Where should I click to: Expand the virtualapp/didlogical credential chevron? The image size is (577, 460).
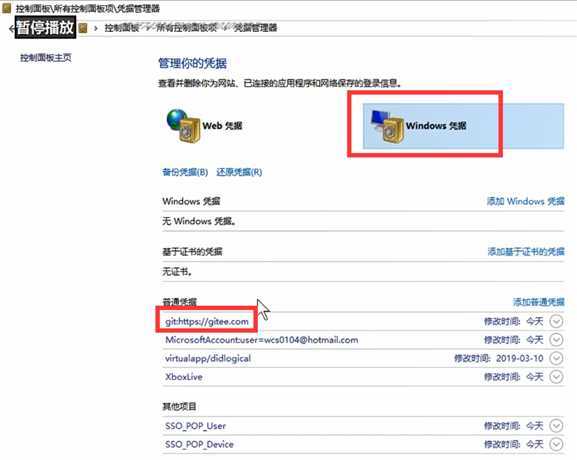(x=556, y=358)
